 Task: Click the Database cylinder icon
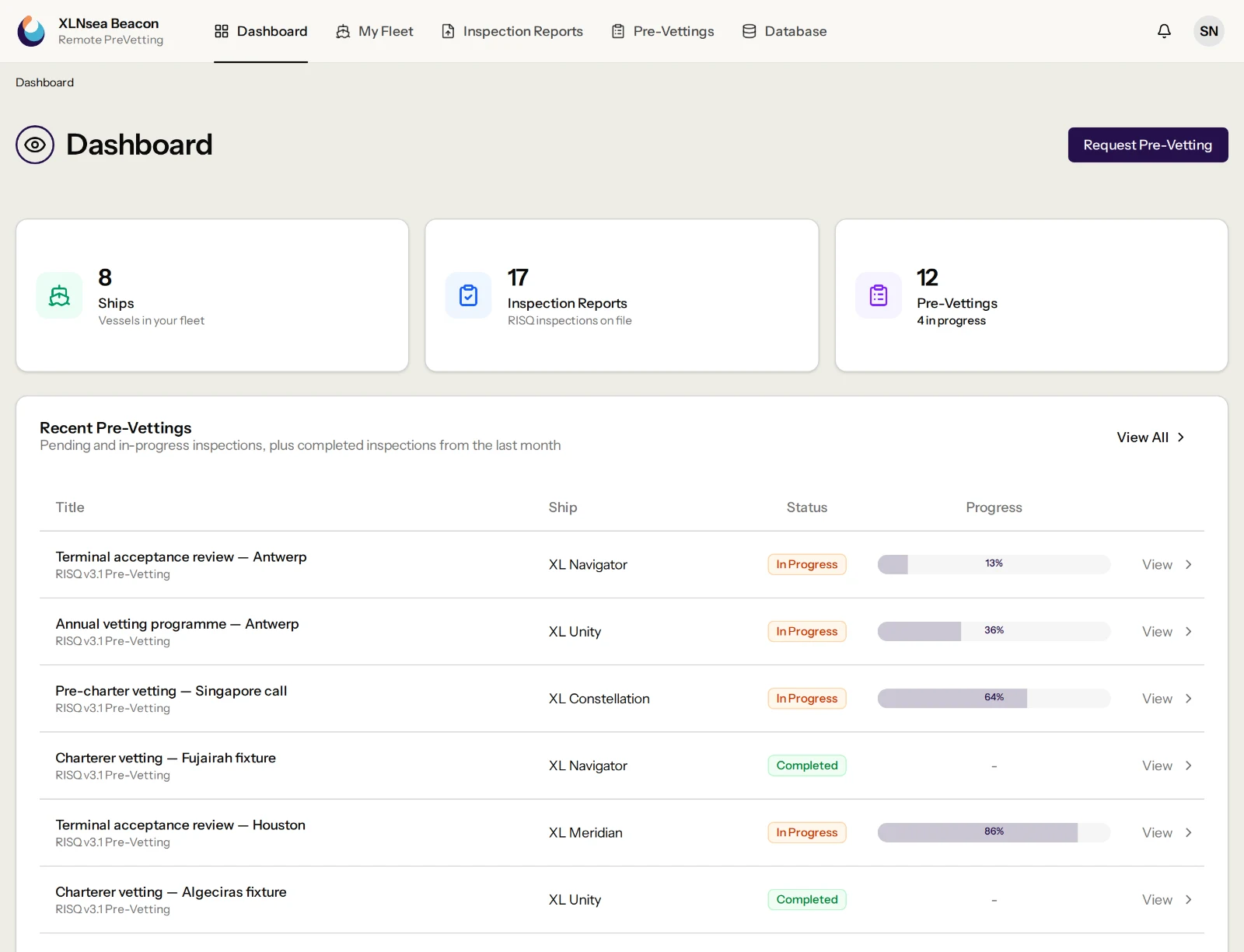(750, 31)
